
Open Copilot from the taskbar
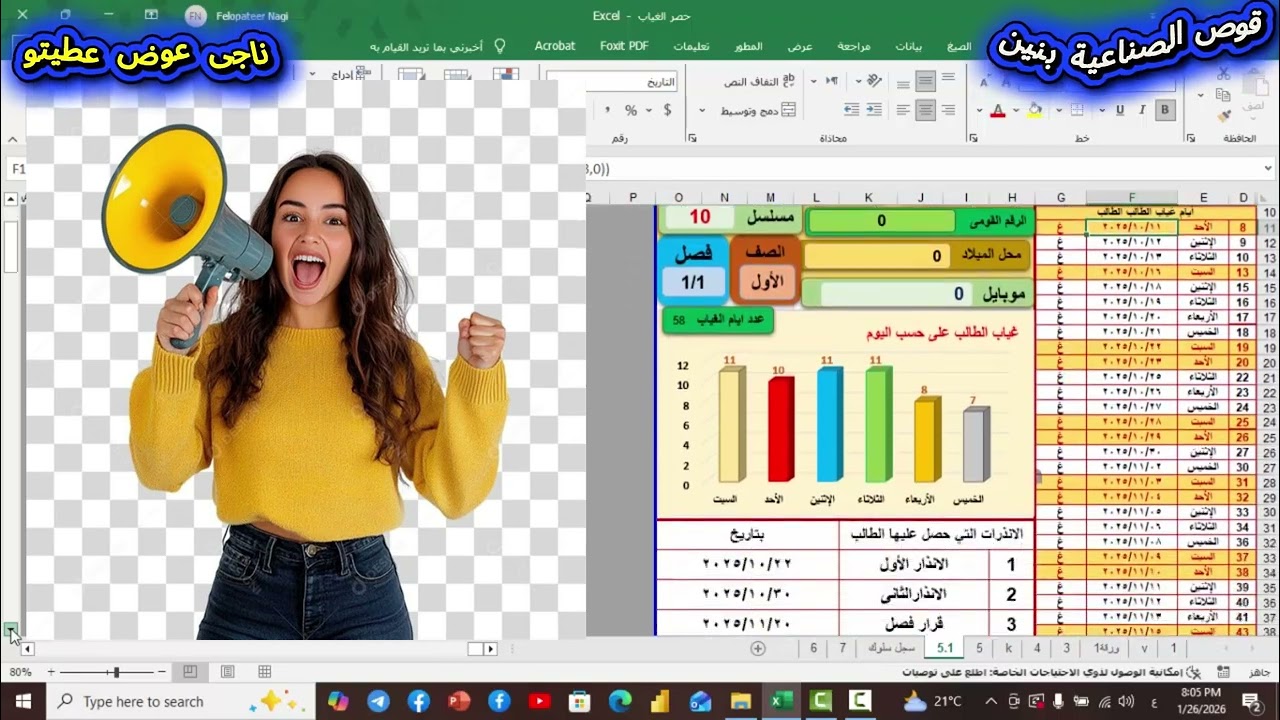[x=338, y=701]
